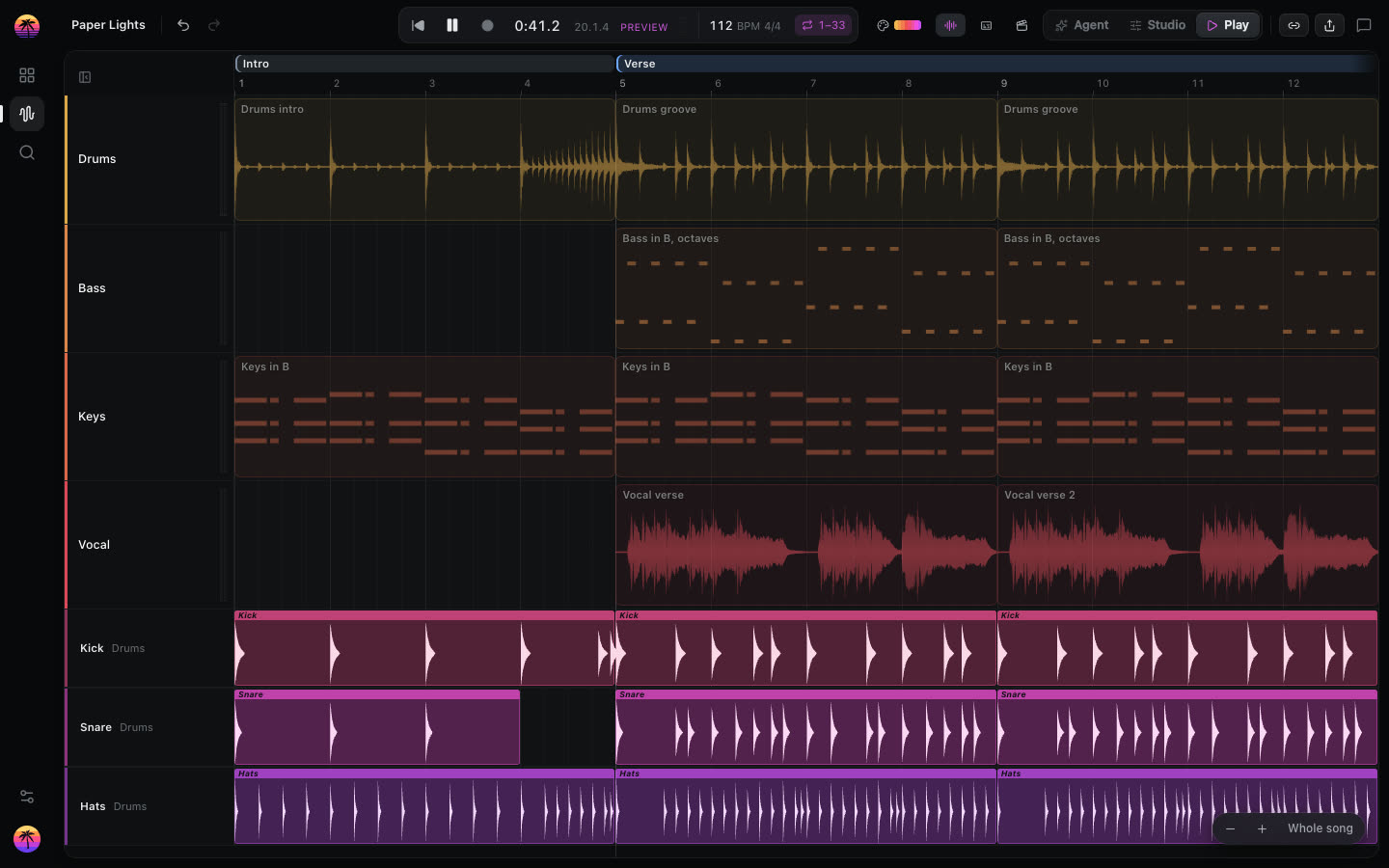Select the Vocal track header

point(149,545)
